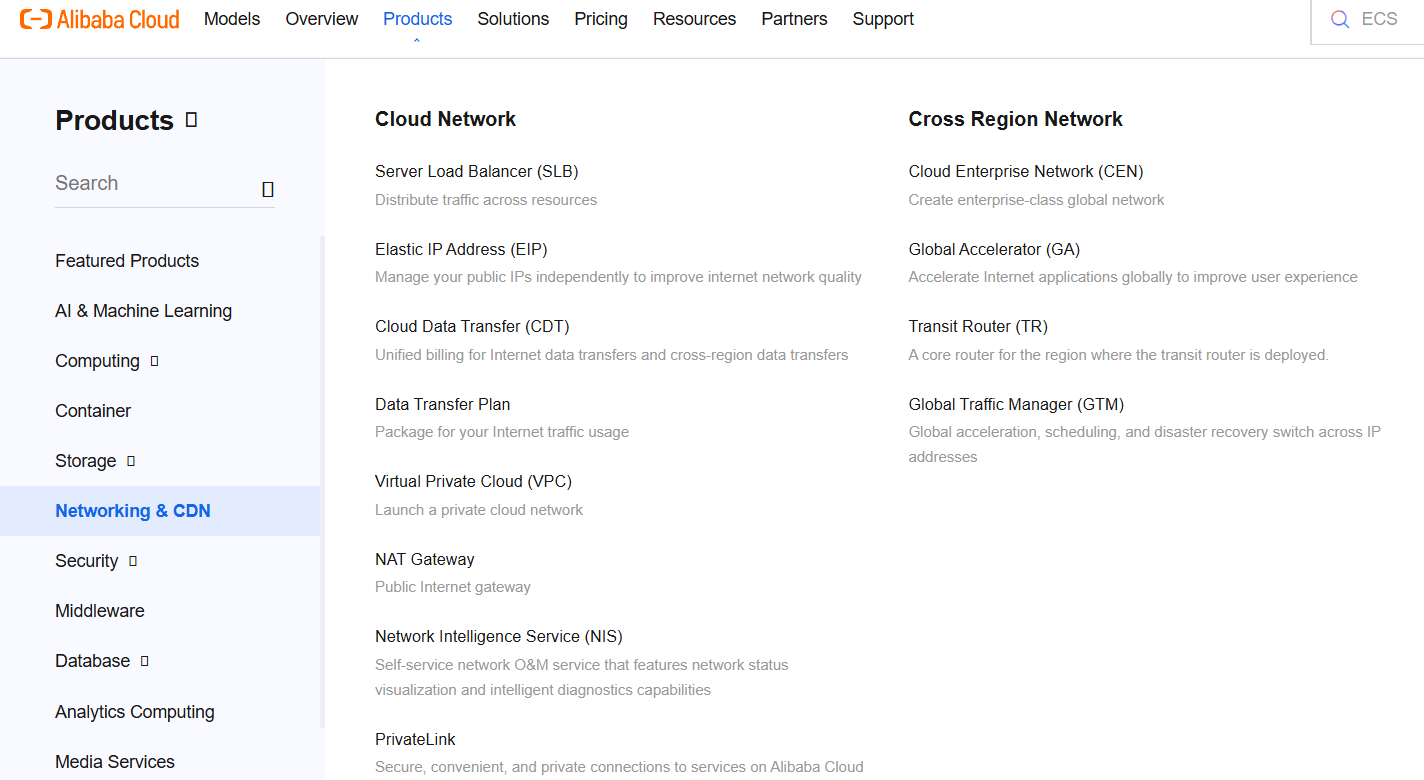
Task: Open the Resources menu
Action: [x=694, y=19]
